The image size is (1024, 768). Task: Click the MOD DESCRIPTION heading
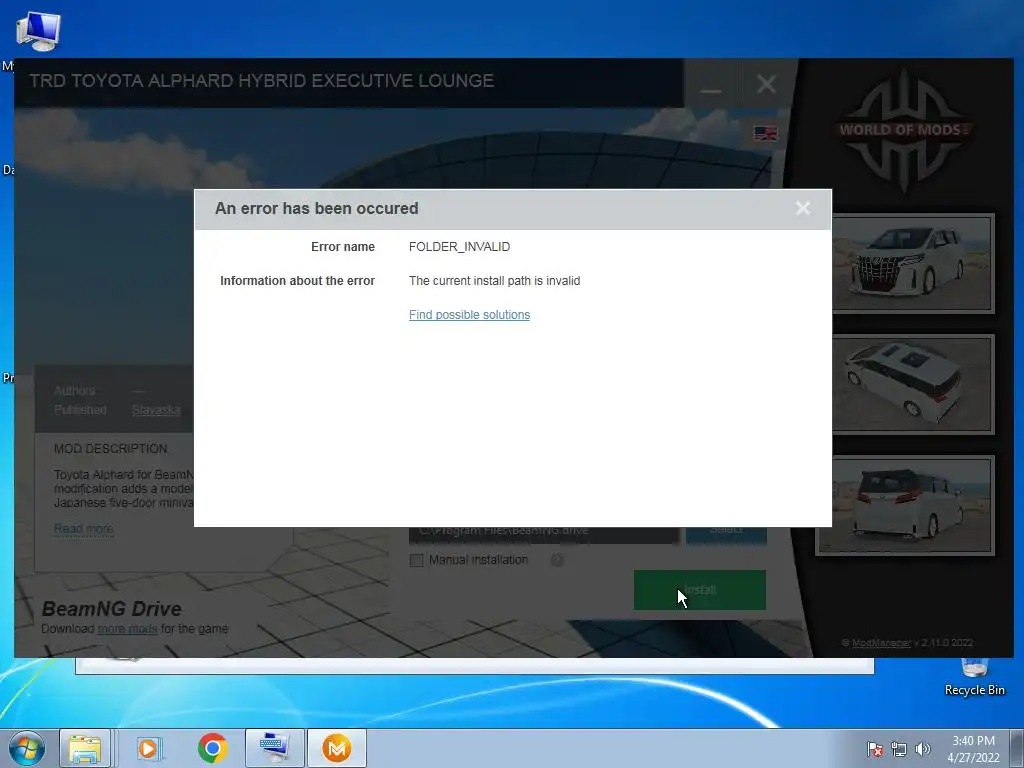click(x=110, y=449)
